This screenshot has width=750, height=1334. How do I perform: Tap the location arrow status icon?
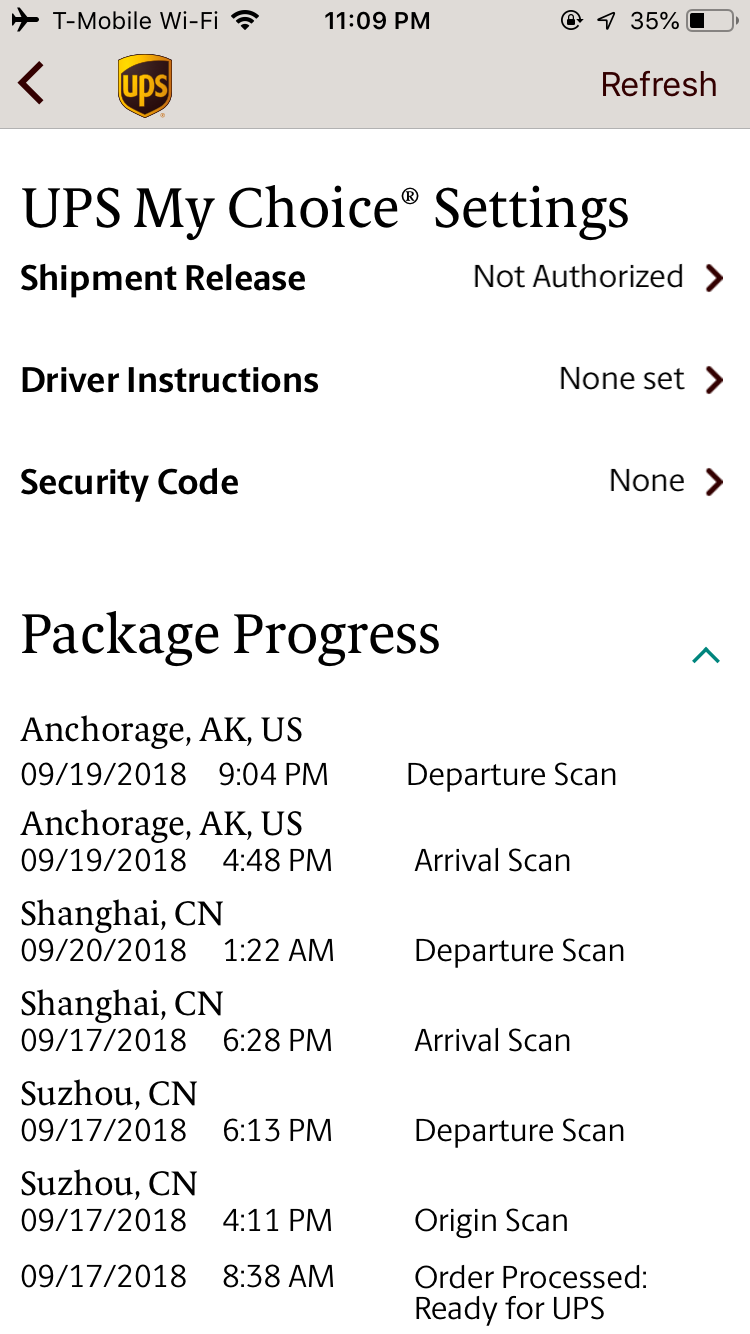tap(606, 20)
